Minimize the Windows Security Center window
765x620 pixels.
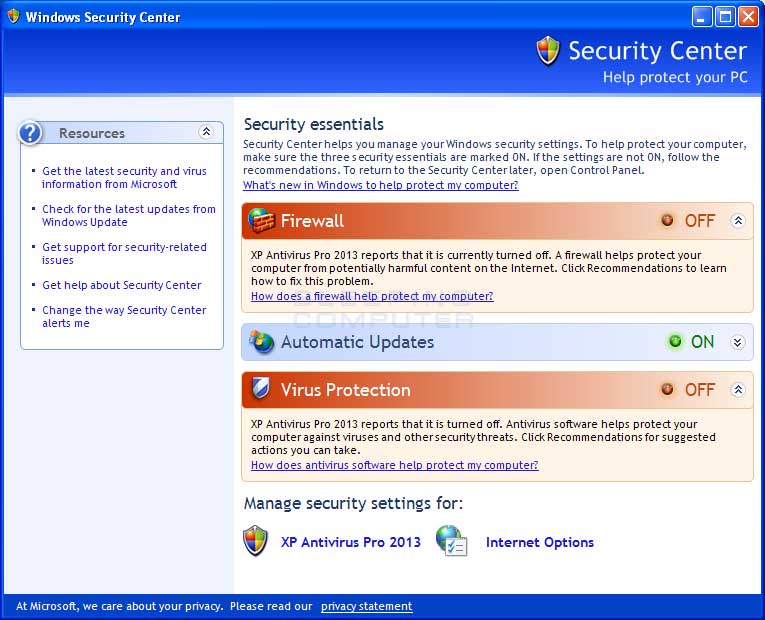[x=702, y=17]
